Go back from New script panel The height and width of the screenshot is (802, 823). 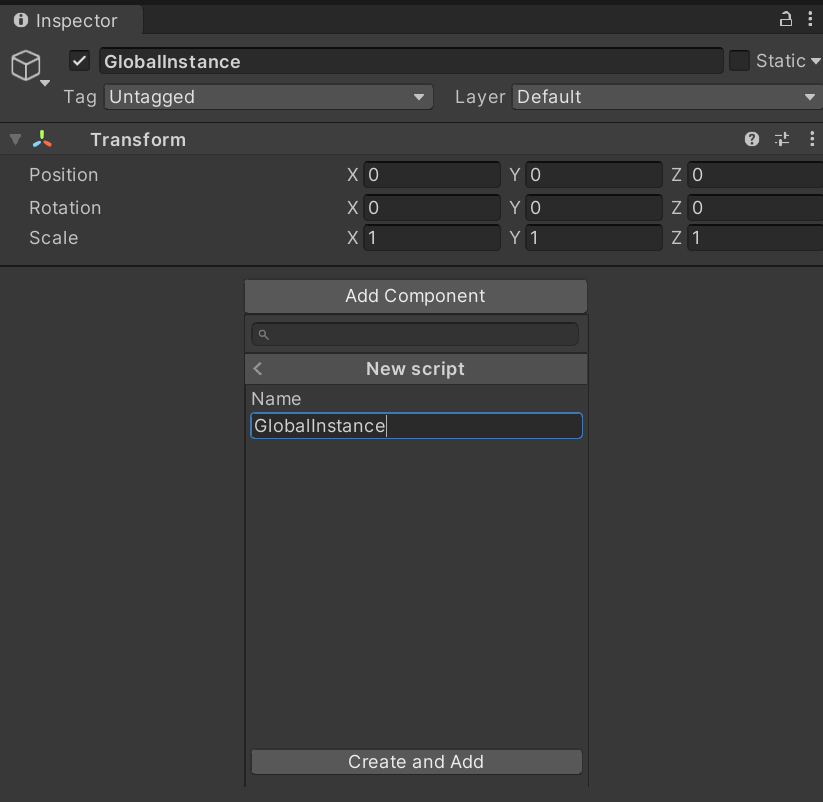tap(258, 369)
